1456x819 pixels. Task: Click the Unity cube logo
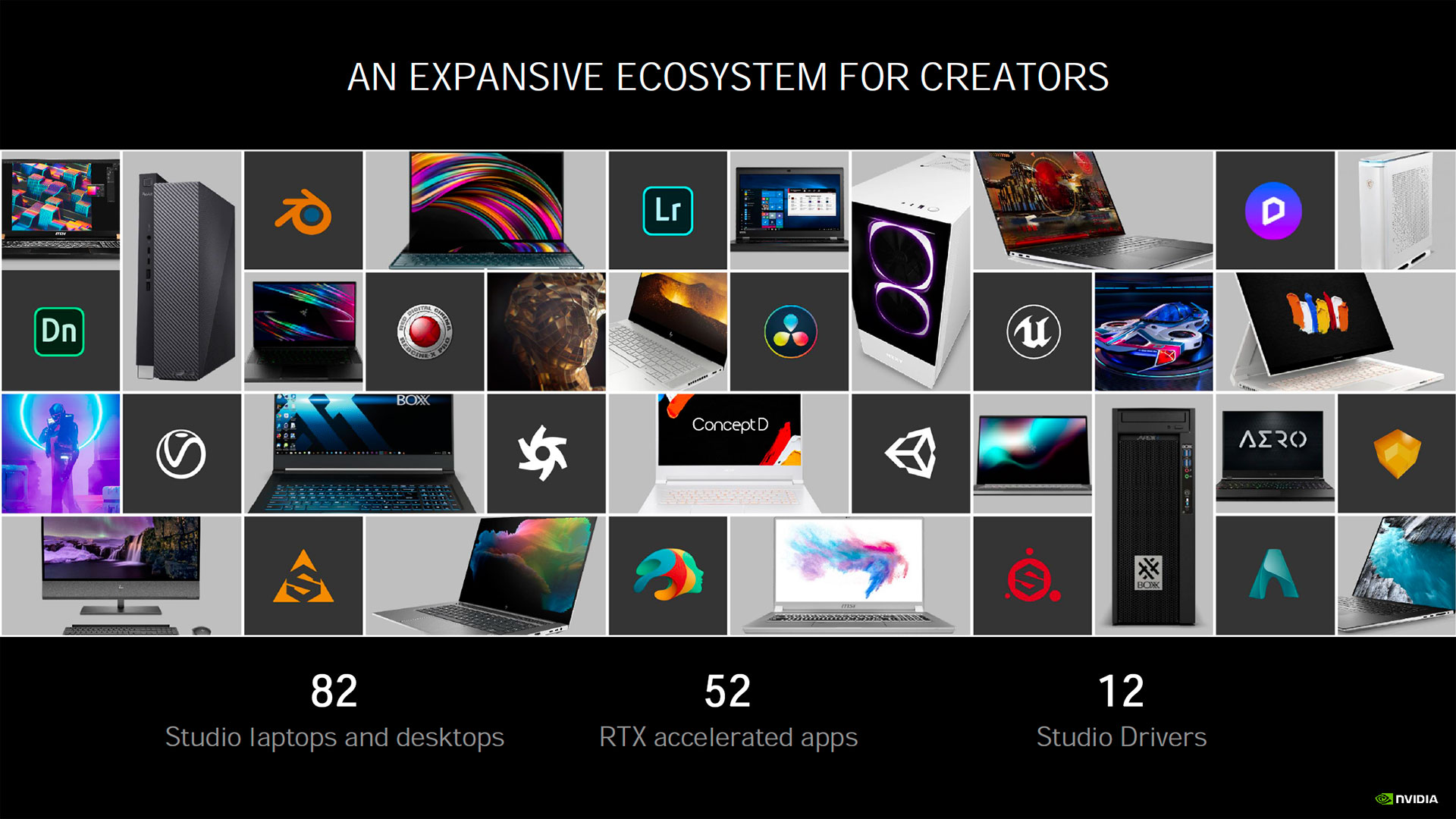tap(911, 453)
